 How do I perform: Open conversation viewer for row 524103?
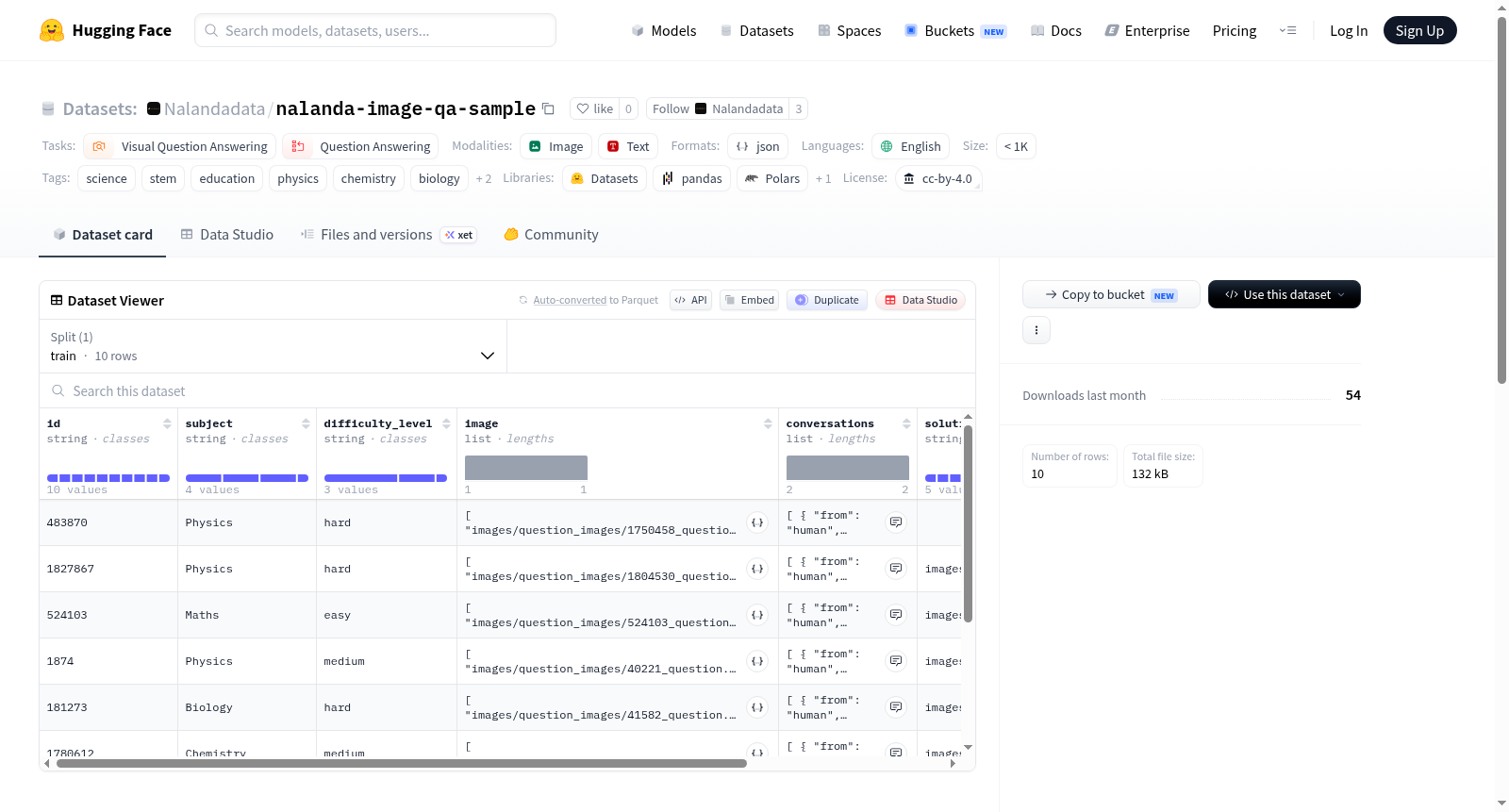click(896, 615)
